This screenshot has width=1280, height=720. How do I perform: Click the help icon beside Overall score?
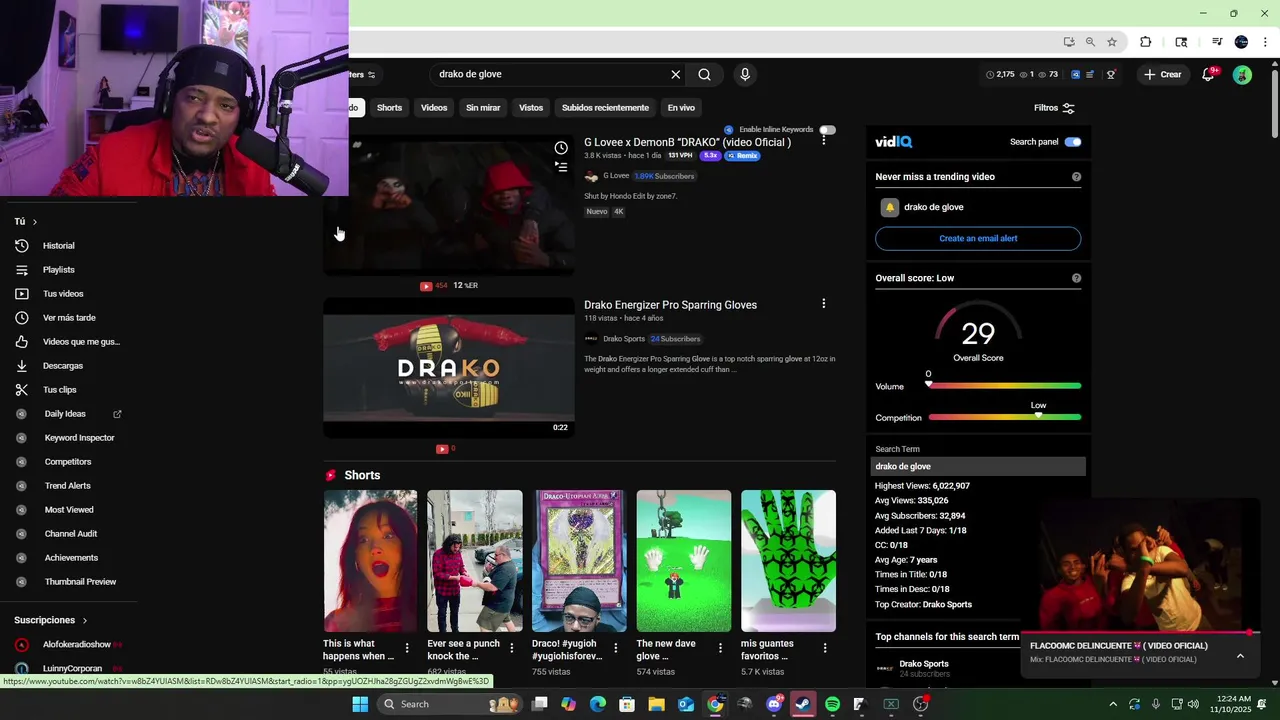pyautogui.click(x=1076, y=278)
